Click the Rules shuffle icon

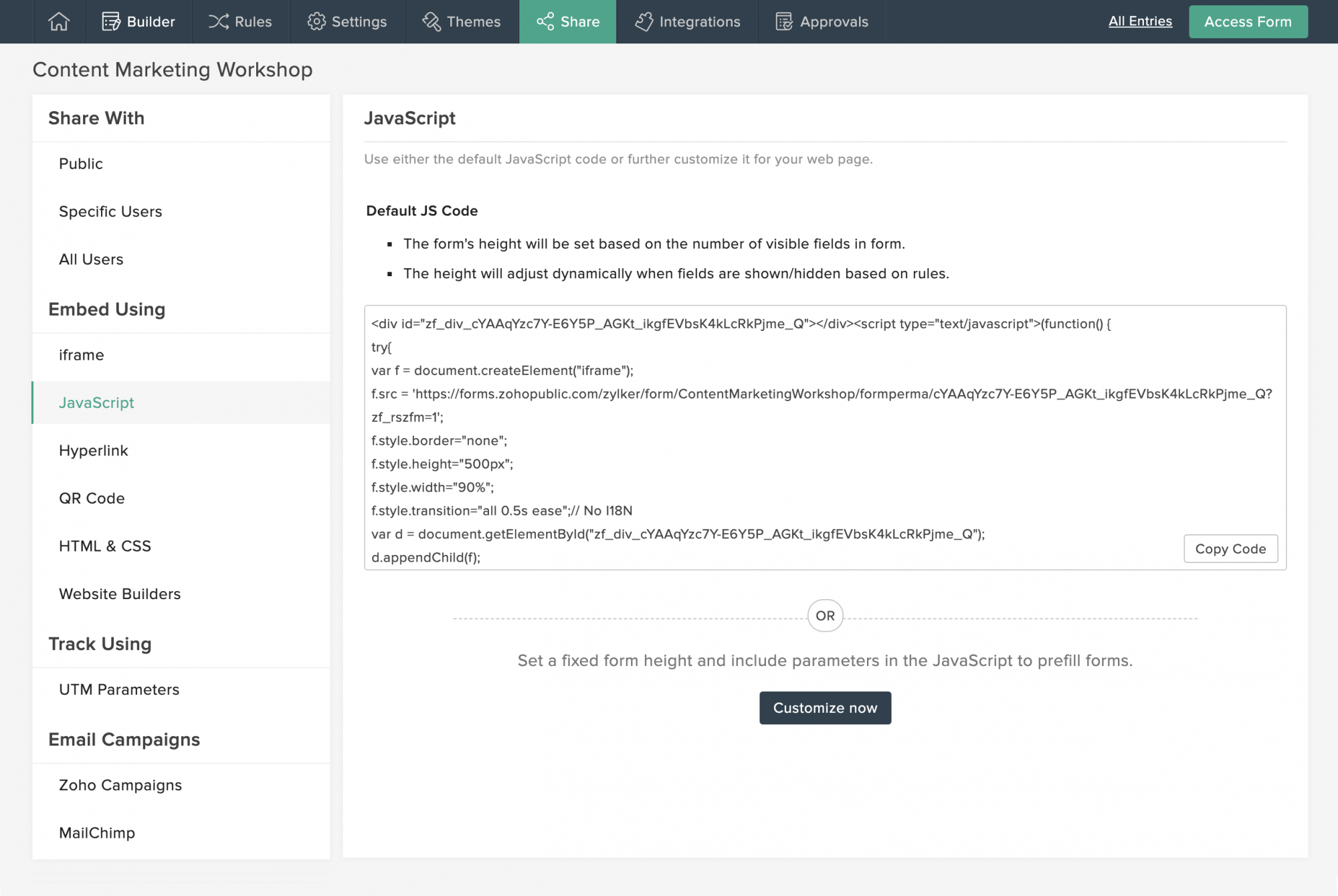(218, 21)
